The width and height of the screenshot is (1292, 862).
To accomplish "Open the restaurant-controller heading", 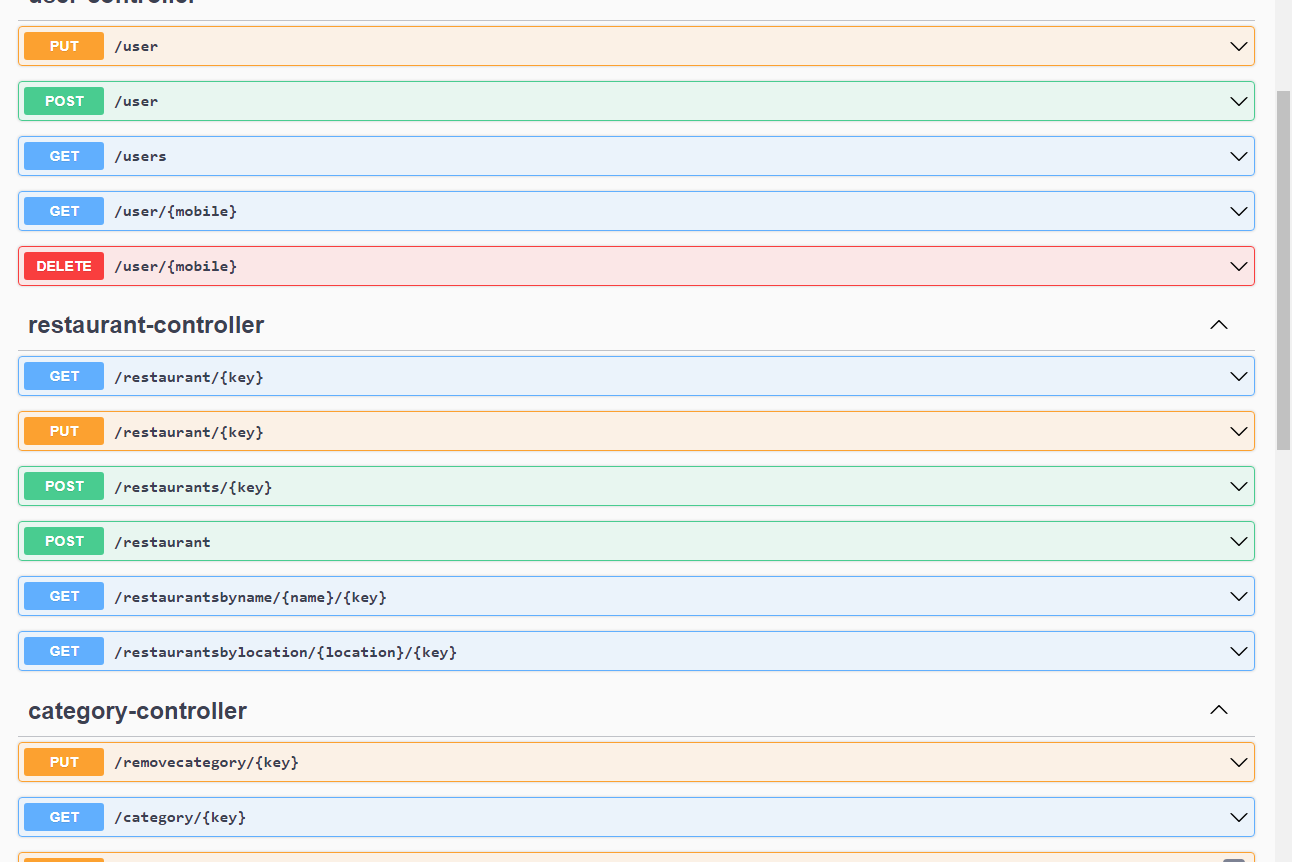I will pyautogui.click(x=146, y=325).
